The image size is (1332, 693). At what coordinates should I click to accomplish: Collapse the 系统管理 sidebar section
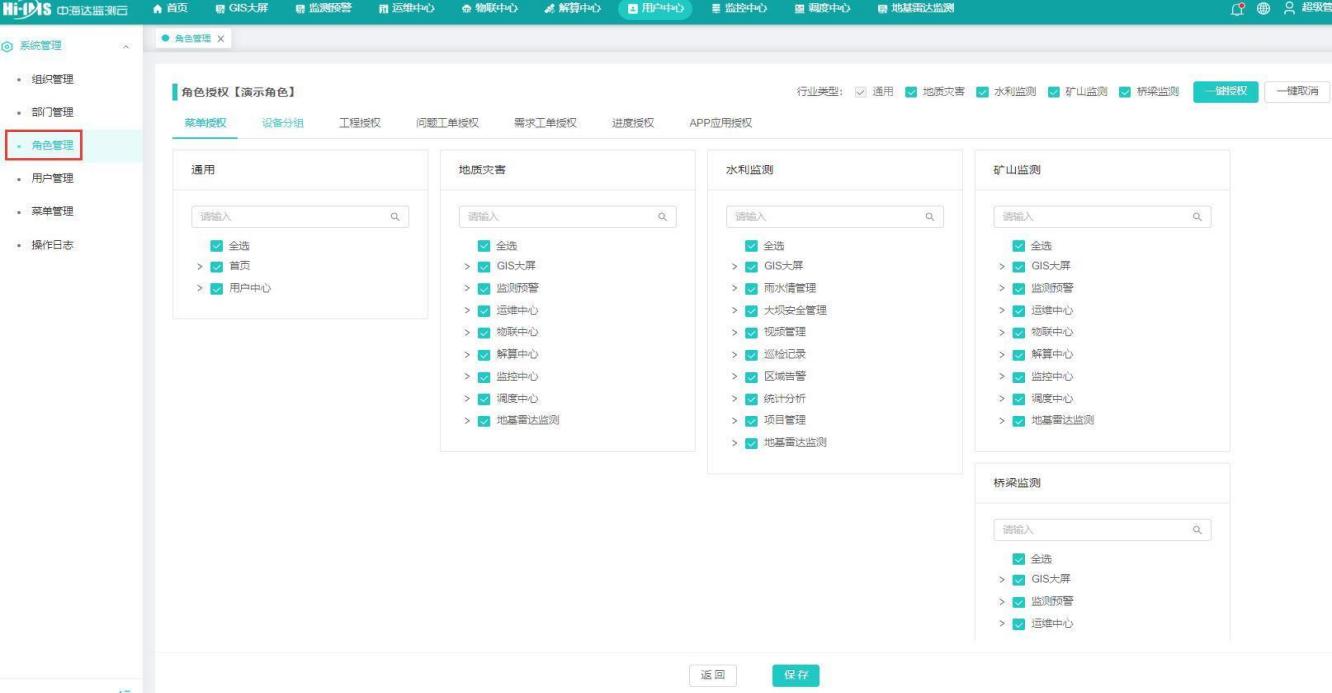tap(125, 47)
